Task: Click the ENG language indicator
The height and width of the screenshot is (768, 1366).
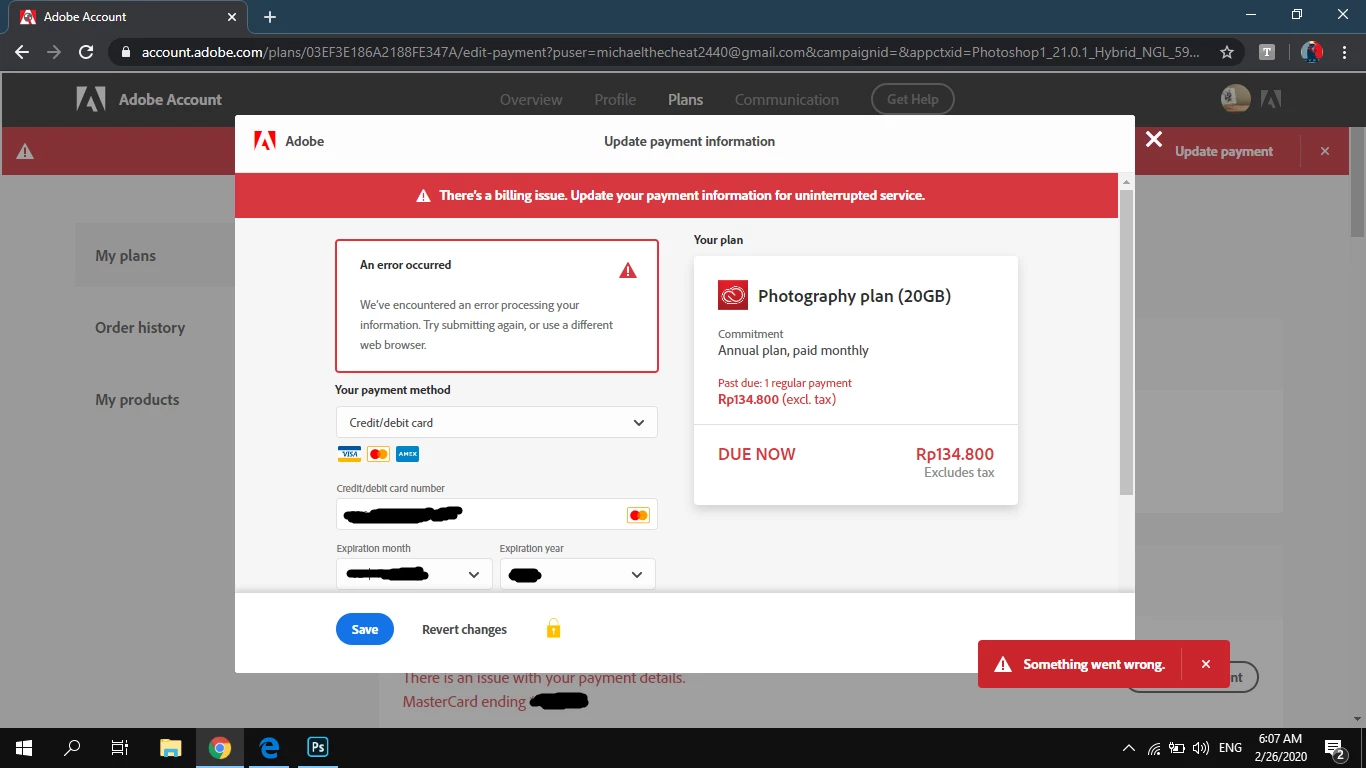Action: tap(1230, 748)
